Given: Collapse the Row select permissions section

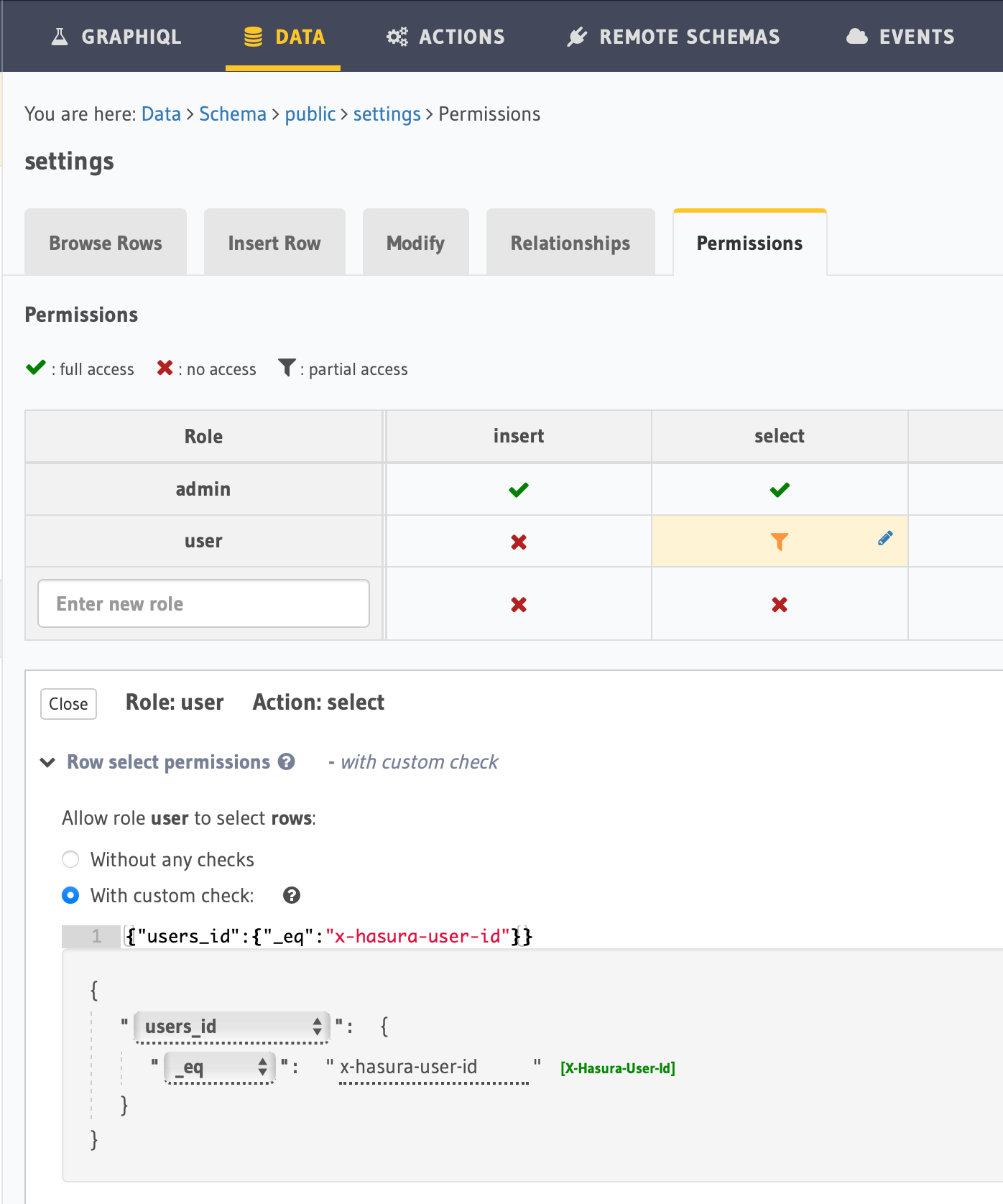Looking at the screenshot, I should coord(48,762).
